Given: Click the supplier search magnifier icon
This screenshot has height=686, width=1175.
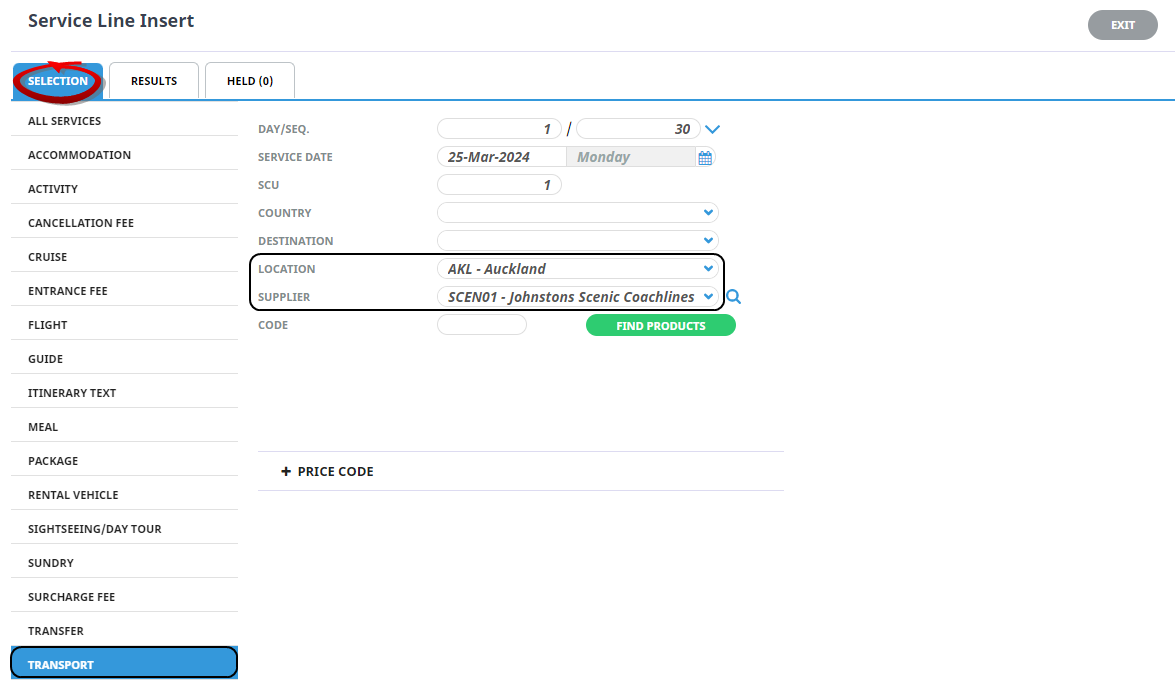Looking at the screenshot, I should click(x=734, y=297).
